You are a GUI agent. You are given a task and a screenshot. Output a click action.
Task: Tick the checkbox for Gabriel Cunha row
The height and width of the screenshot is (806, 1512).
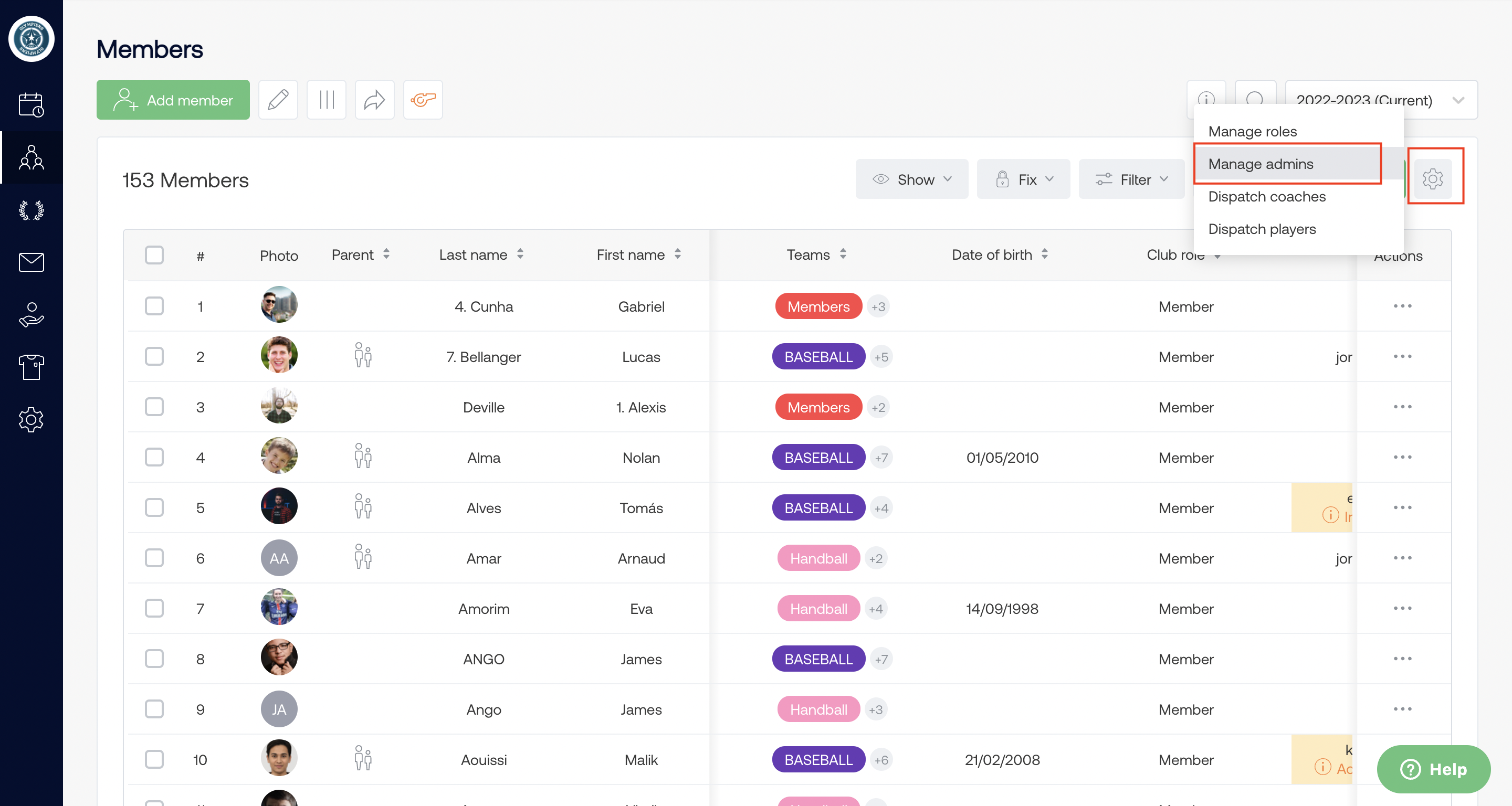point(154,306)
